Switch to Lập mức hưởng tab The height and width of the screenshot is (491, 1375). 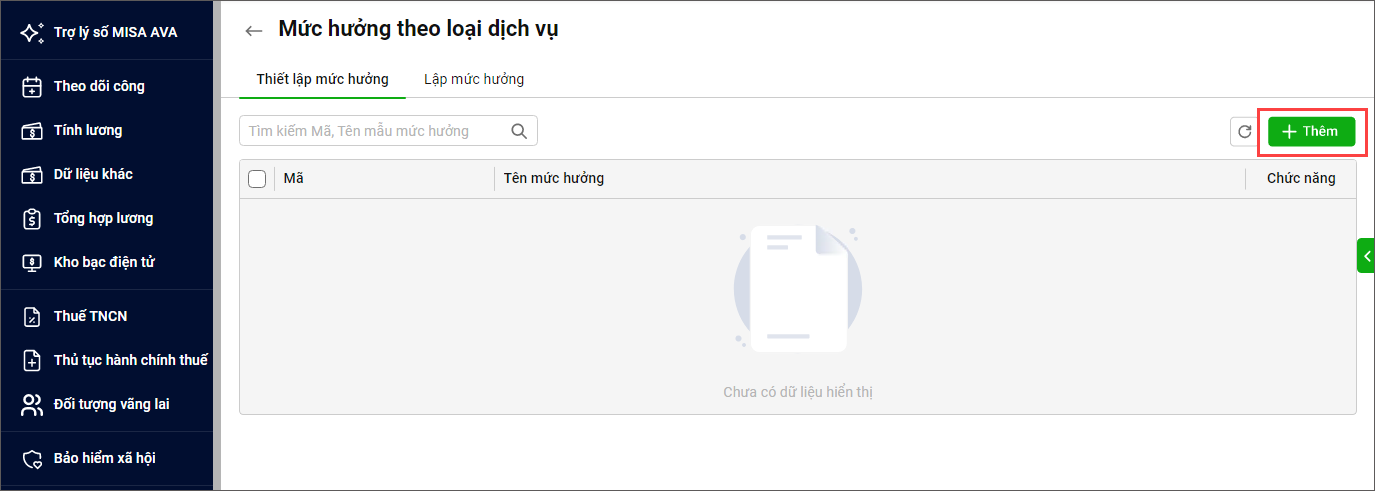tap(474, 79)
